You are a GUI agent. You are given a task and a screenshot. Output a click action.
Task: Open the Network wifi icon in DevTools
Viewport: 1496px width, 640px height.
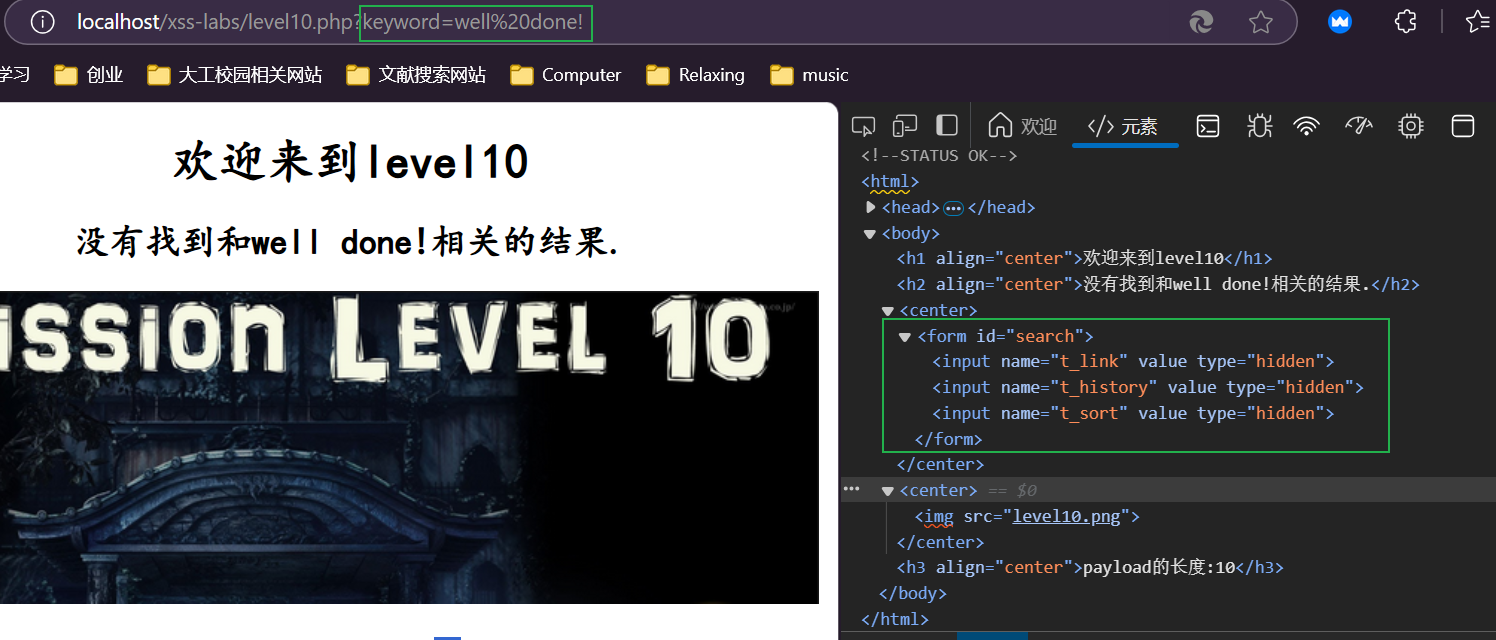(x=1306, y=126)
